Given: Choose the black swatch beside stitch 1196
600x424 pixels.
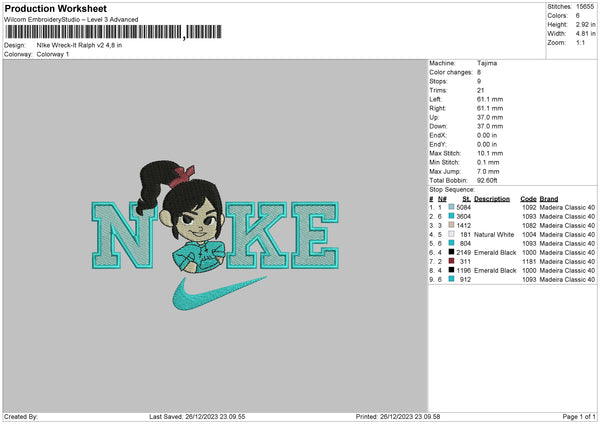Looking at the screenshot, I should coord(452,270).
